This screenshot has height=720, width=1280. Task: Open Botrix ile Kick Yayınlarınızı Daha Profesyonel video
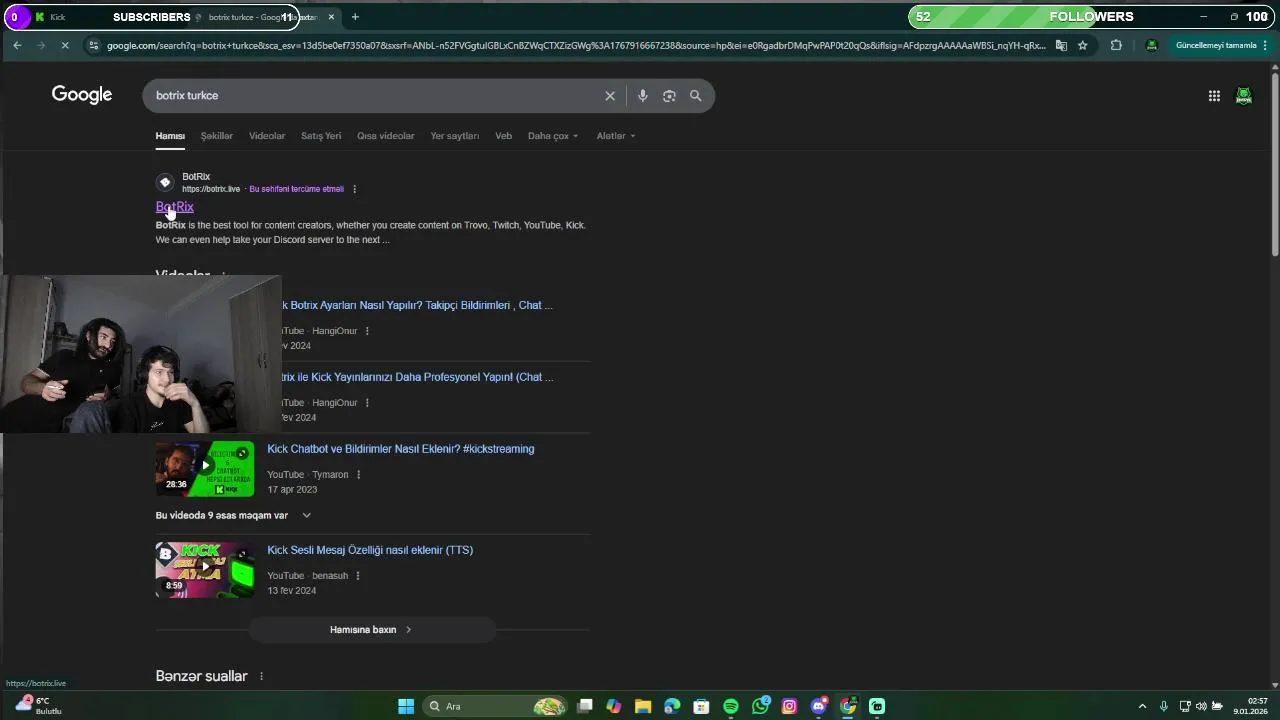point(418,377)
